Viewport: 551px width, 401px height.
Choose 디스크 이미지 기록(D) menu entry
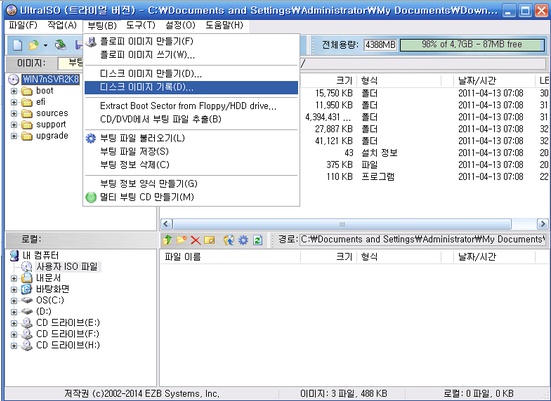point(192,88)
